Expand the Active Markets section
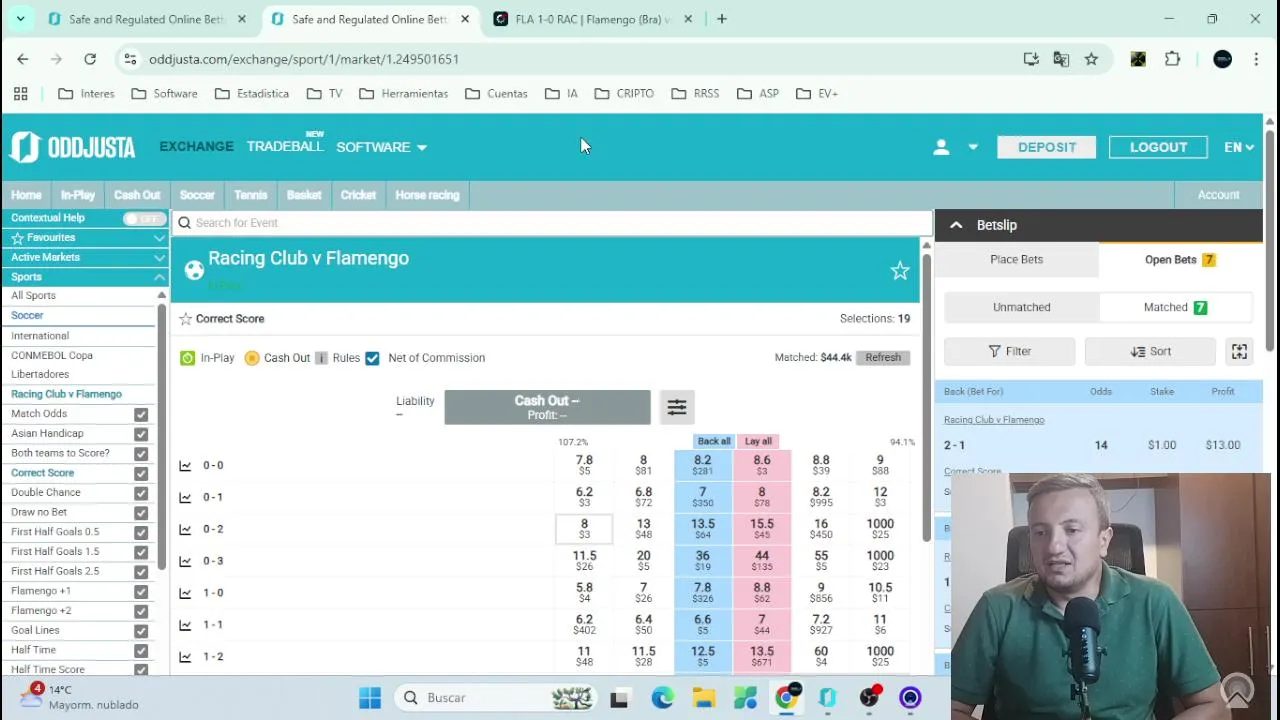This screenshot has width=1280, height=720. [x=85, y=257]
